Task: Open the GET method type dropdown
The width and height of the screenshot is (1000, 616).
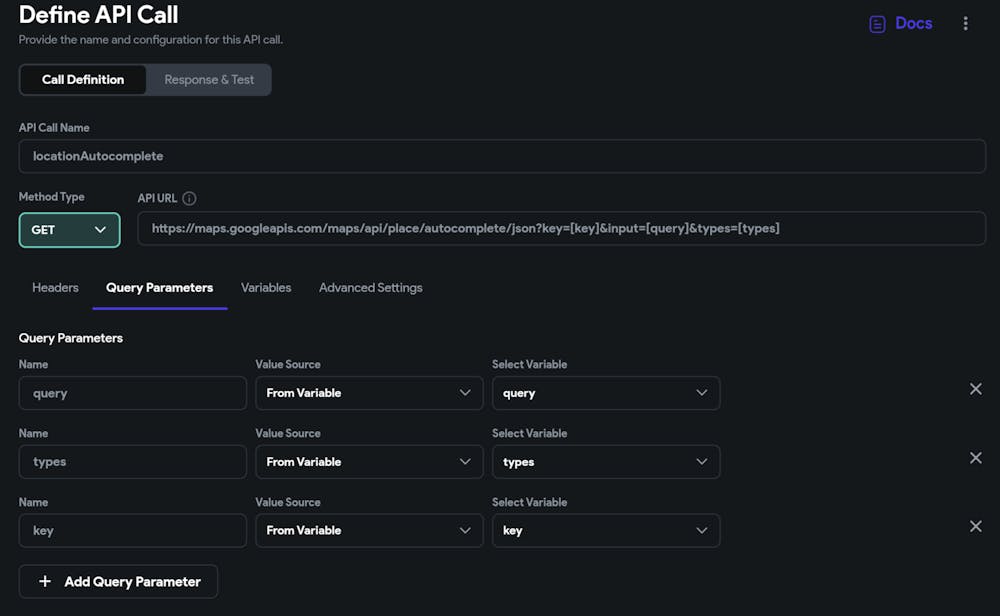Action: coord(69,230)
